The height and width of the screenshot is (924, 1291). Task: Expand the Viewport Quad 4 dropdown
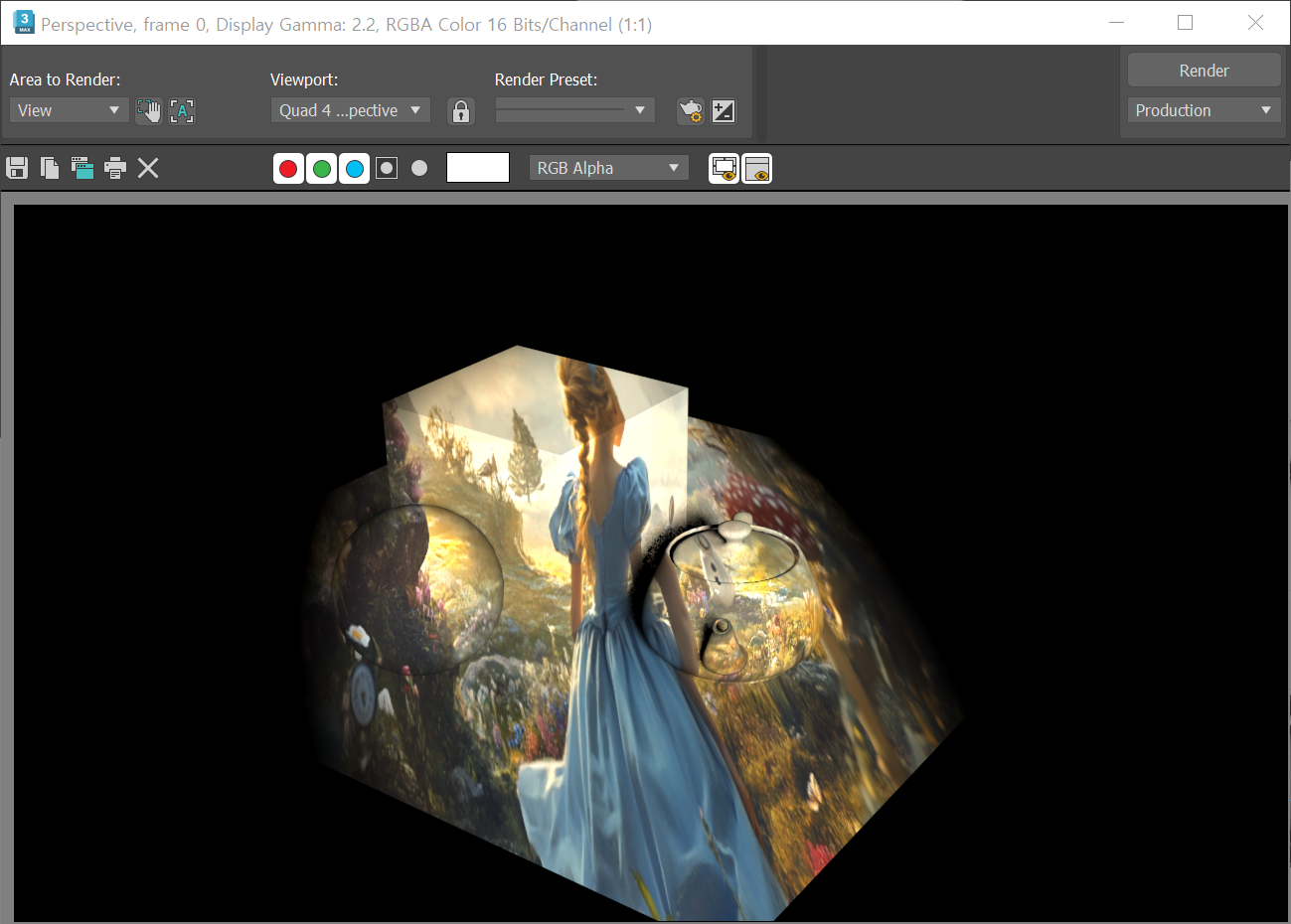350,110
